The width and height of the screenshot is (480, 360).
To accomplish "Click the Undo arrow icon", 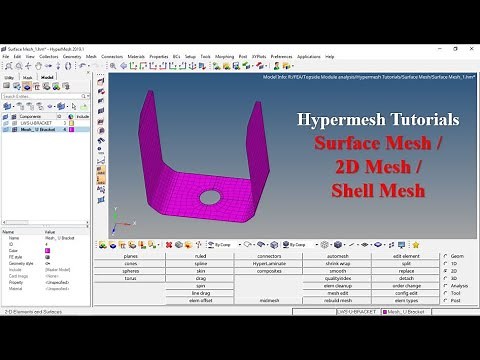I will [83, 66].
